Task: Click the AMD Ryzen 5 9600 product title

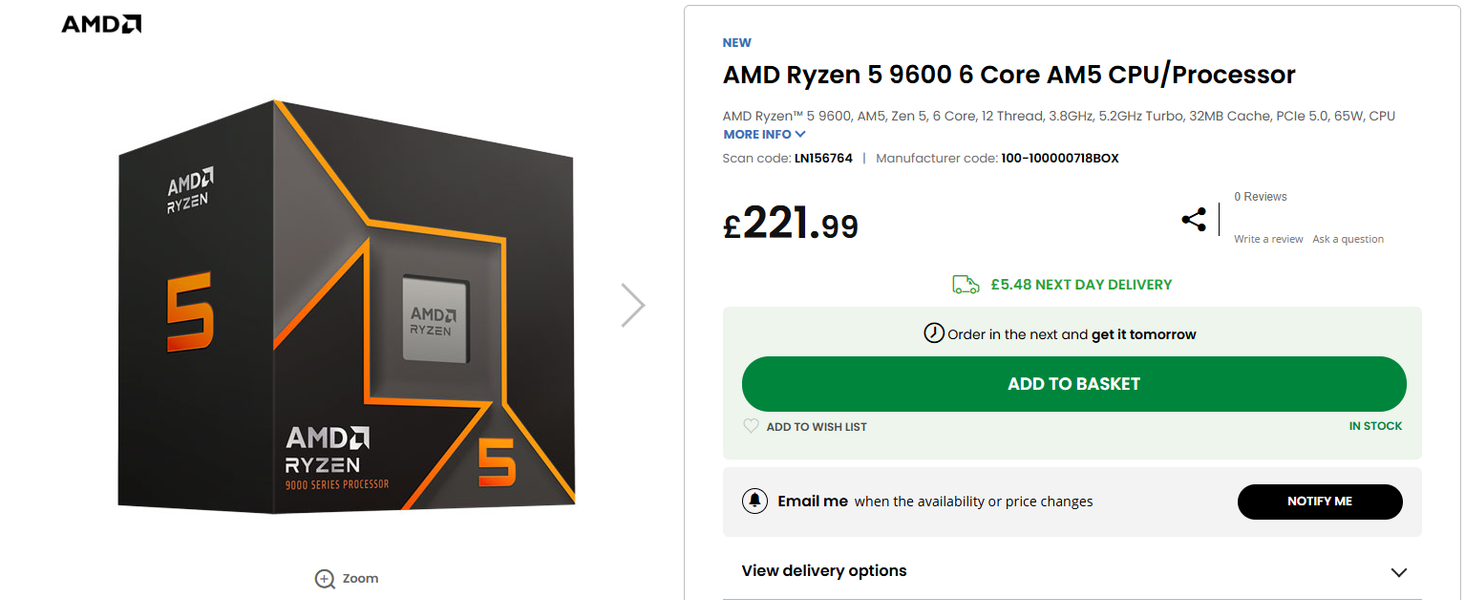Action: pyautogui.click(x=1009, y=75)
